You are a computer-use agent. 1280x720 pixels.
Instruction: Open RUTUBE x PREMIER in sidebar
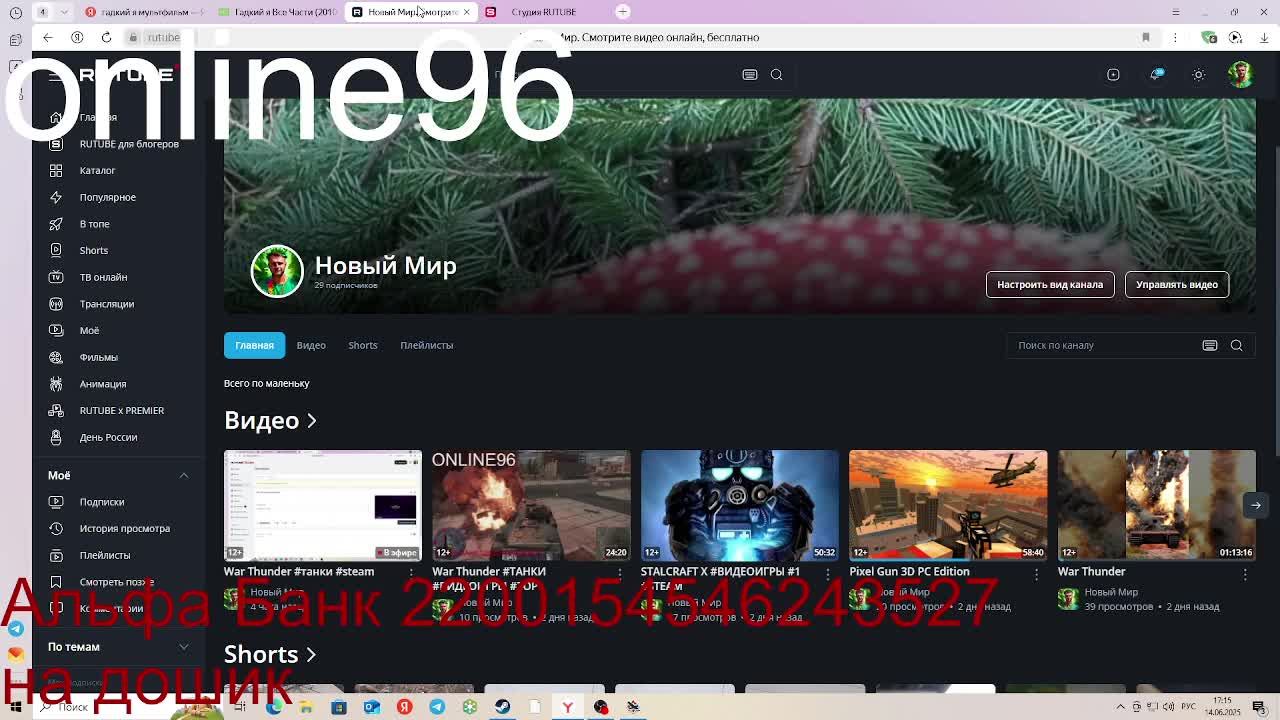tap(118, 410)
